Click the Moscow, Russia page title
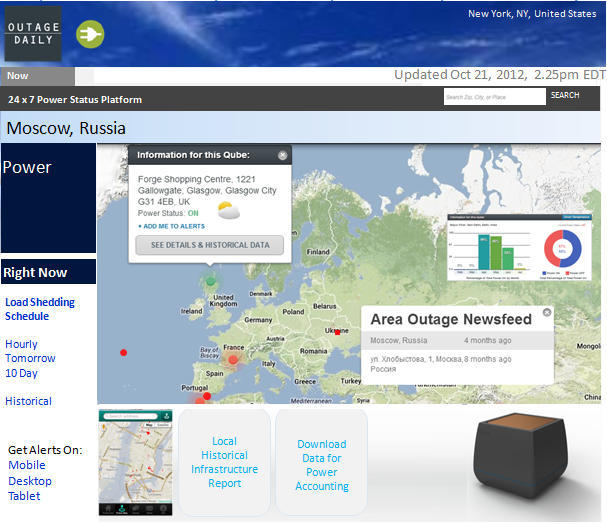 66,128
